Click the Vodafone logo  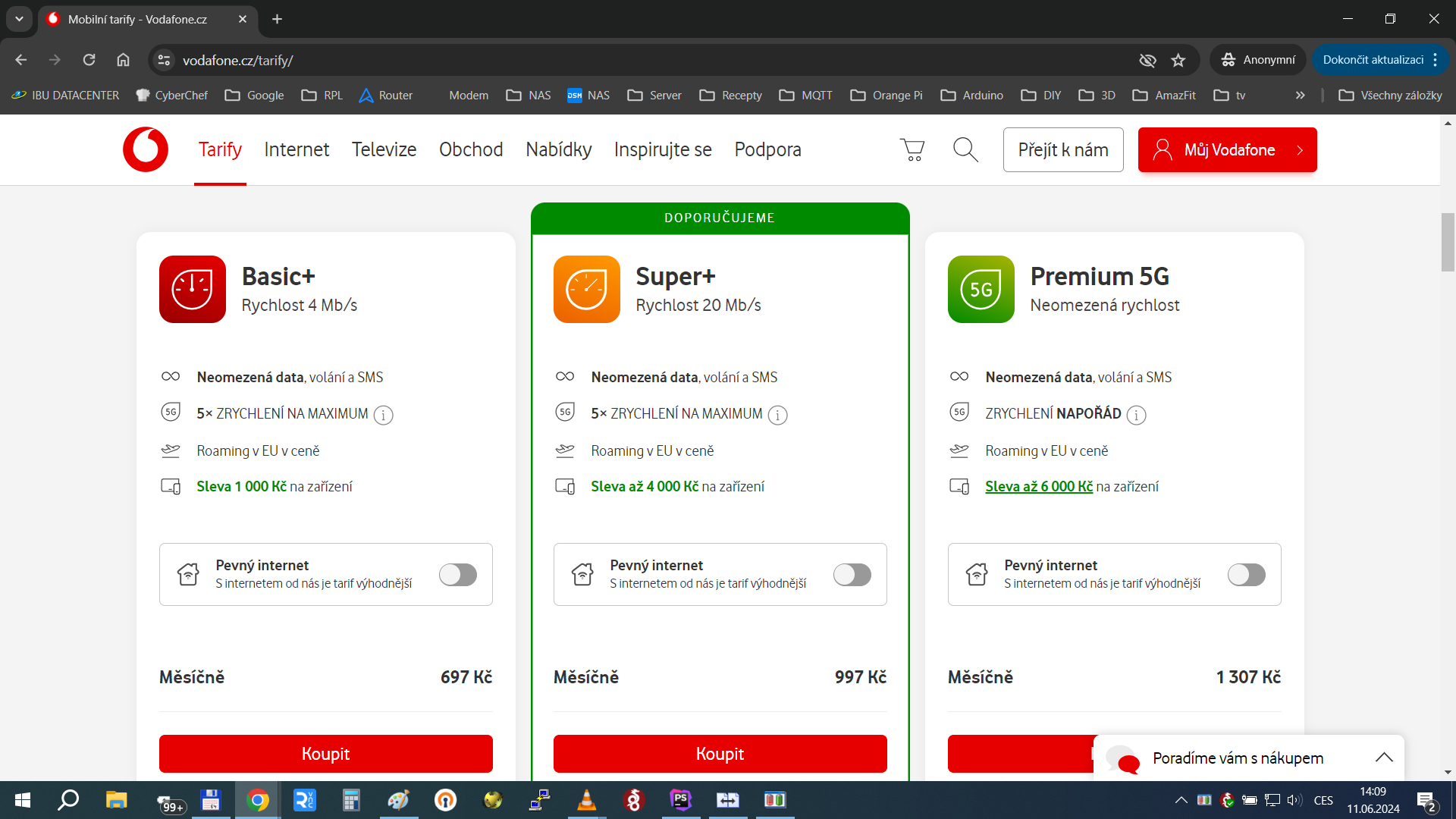(146, 149)
